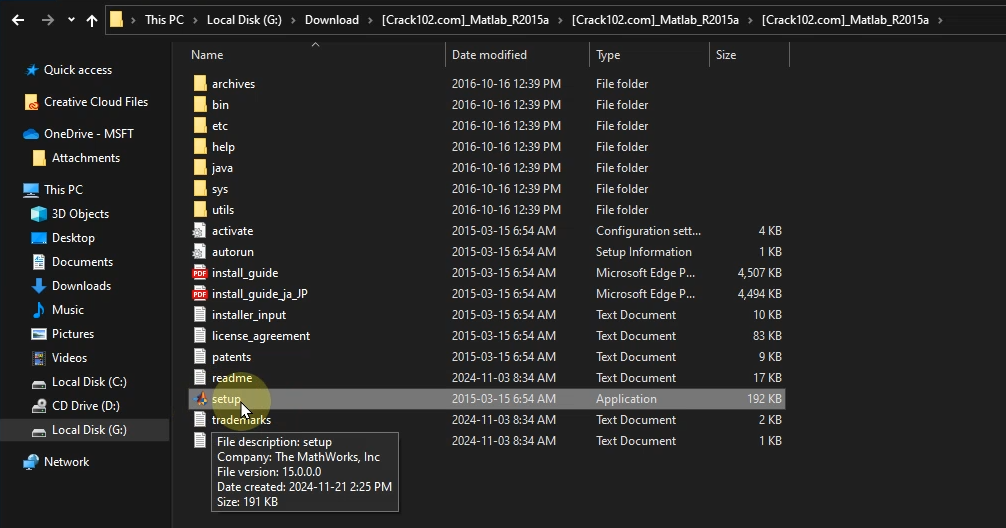1006x528 pixels.
Task: Select Local Disk (C:) in navigation pane
Action: pyautogui.click(x=89, y=382)
